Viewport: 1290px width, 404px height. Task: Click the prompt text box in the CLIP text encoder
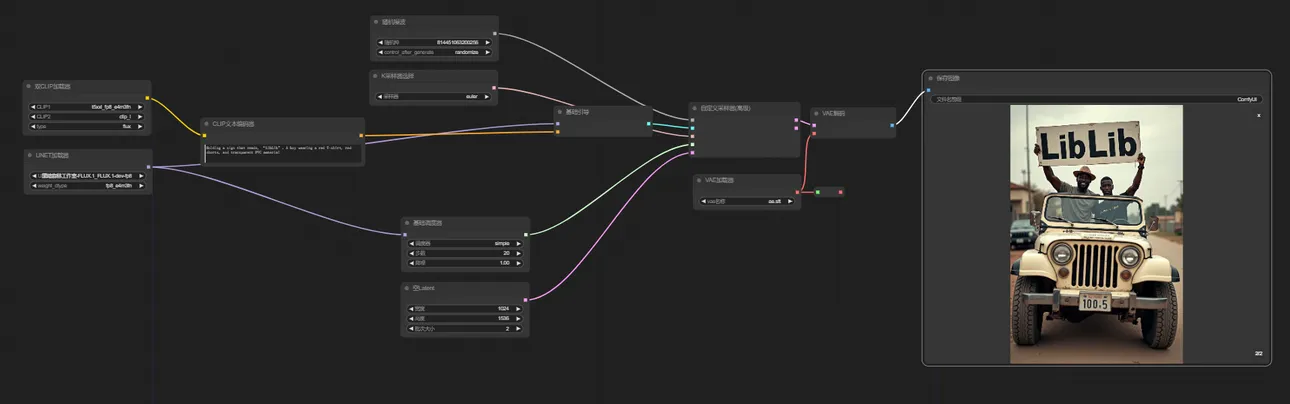pyautogui.click(x=283, y=153)
